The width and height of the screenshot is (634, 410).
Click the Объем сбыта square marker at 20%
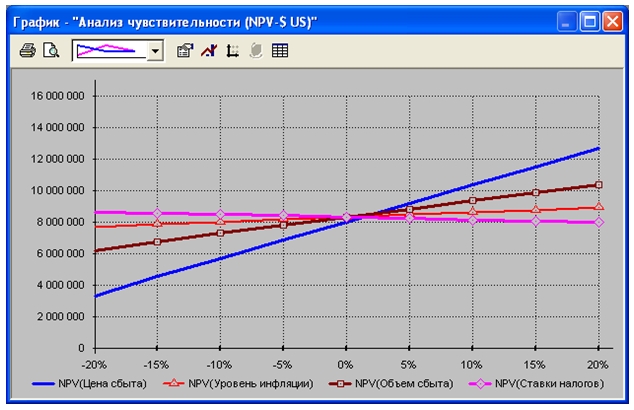point(599,185)
